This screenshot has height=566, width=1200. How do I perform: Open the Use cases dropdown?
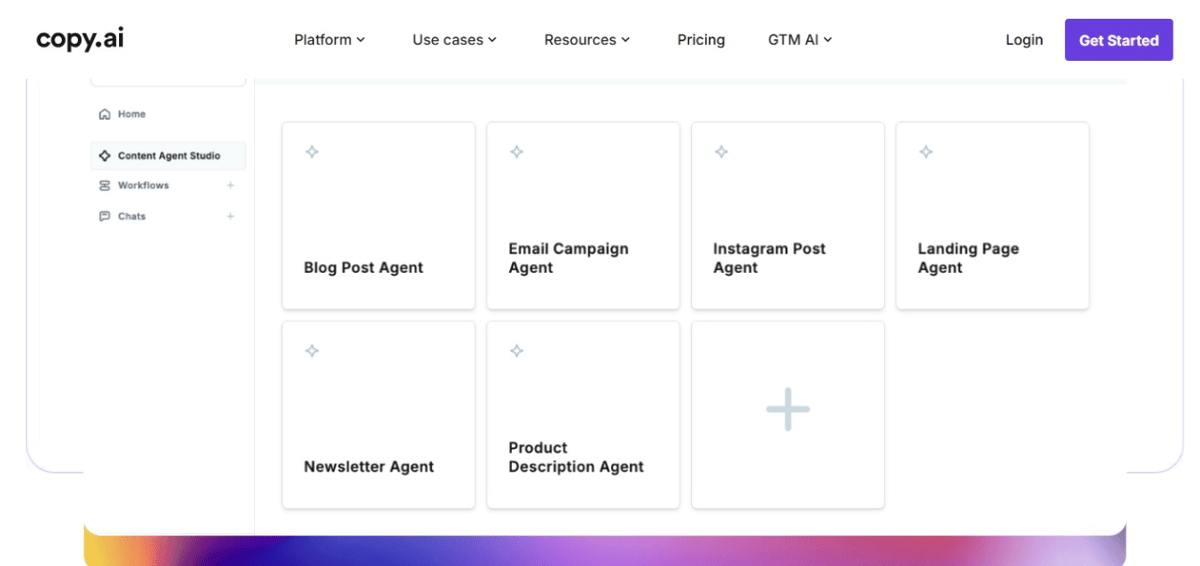454,40
